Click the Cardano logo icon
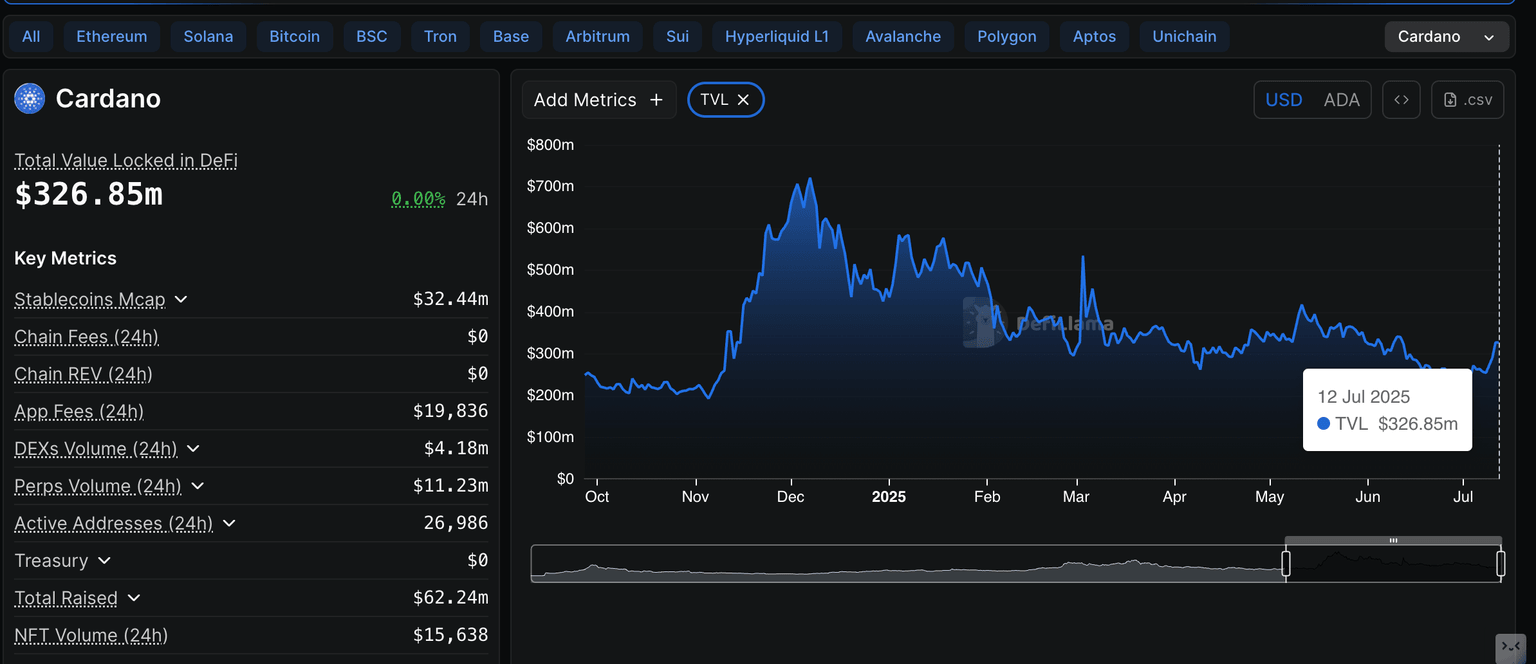This screenshot has height=664, width=1536. coord(30,98)
